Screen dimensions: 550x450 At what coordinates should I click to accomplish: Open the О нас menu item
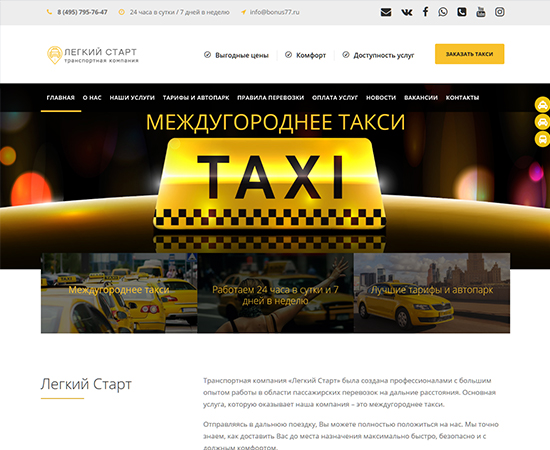click(92, 98)
